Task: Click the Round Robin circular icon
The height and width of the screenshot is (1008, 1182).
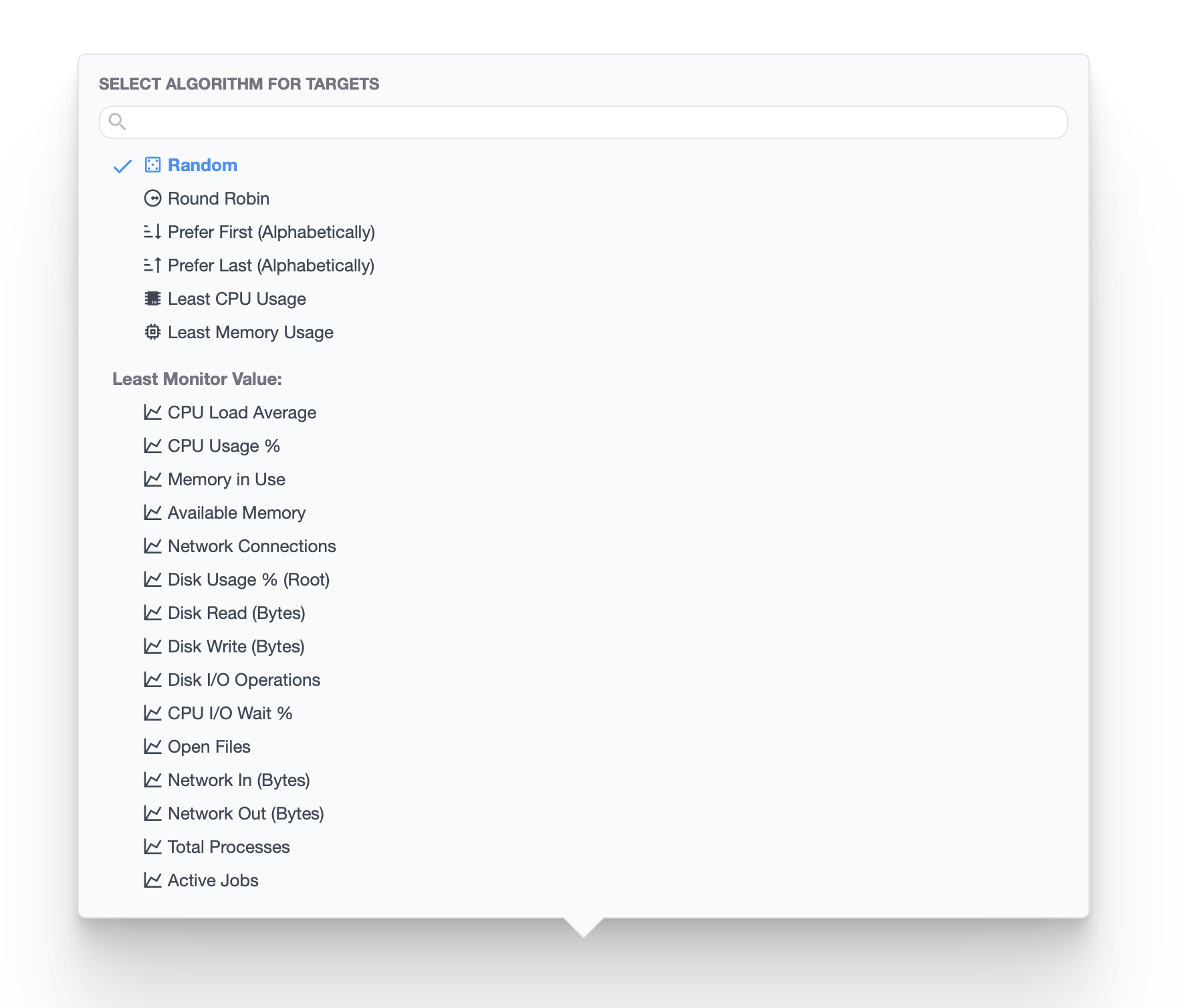Action: pyautogui.click(x=152, y=199)
